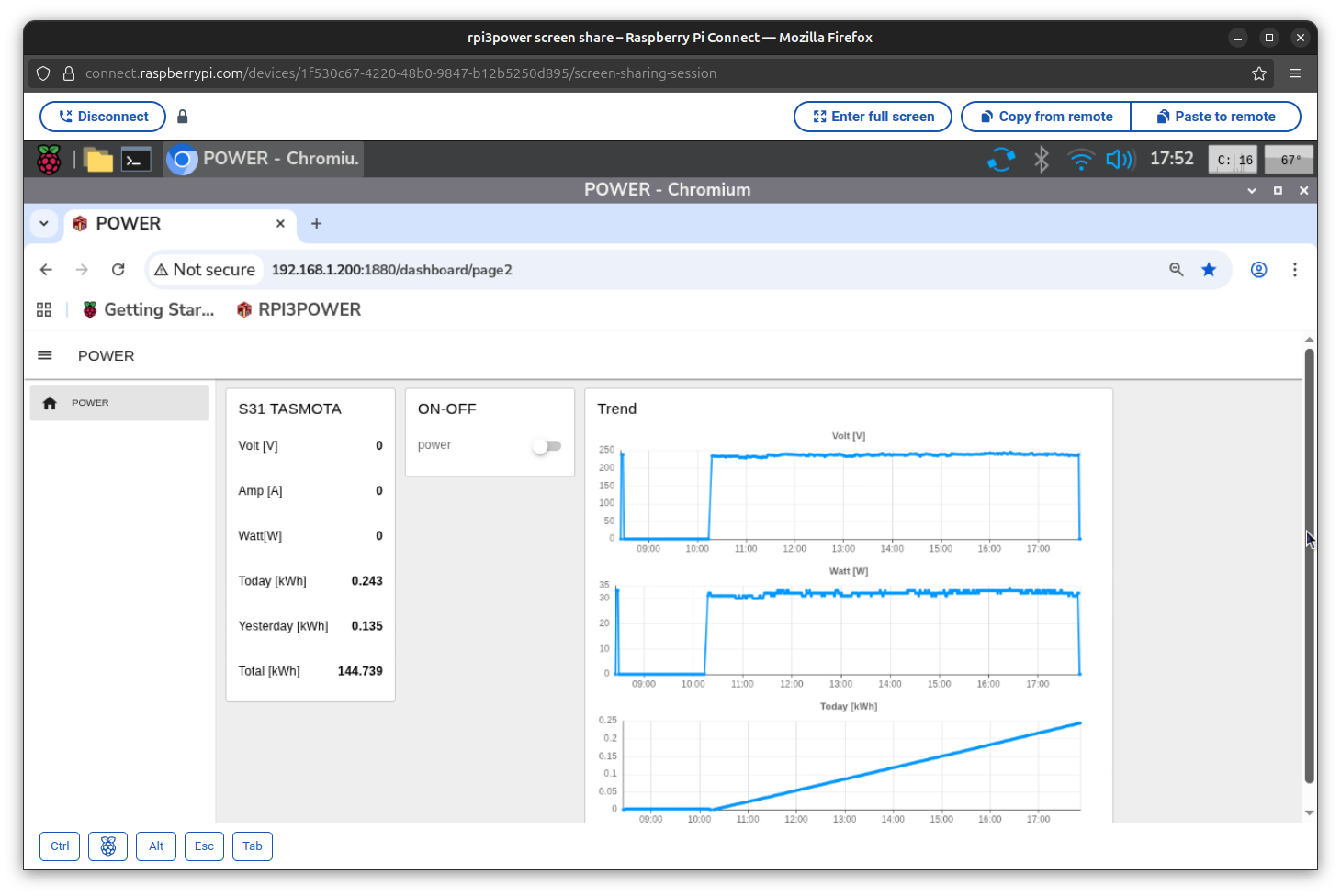Click the Disconnect button
The height and width of the screenshot is (896, 1341).
[x=103, y=117]
